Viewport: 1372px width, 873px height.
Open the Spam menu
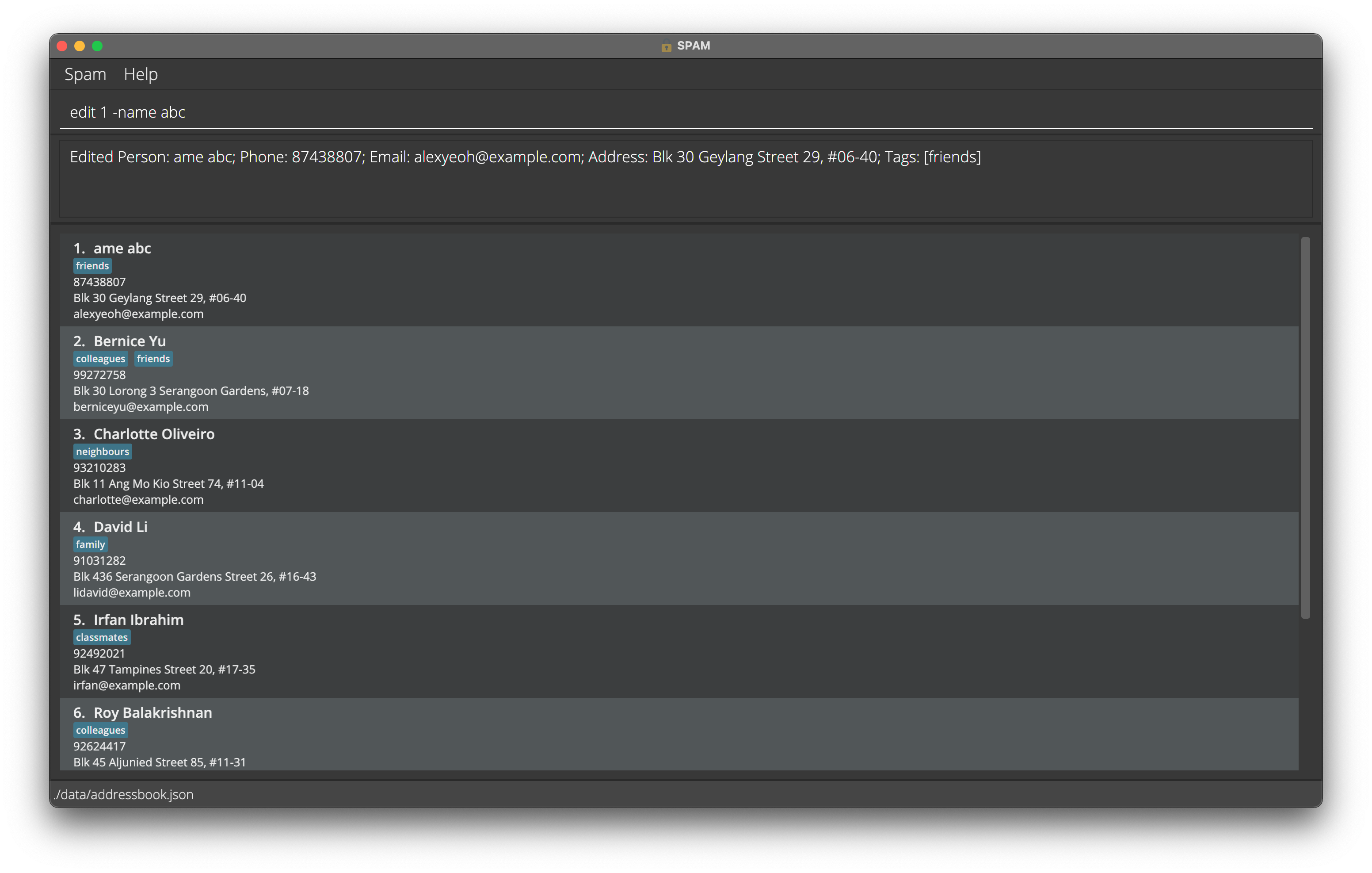[x=85, y=74]
